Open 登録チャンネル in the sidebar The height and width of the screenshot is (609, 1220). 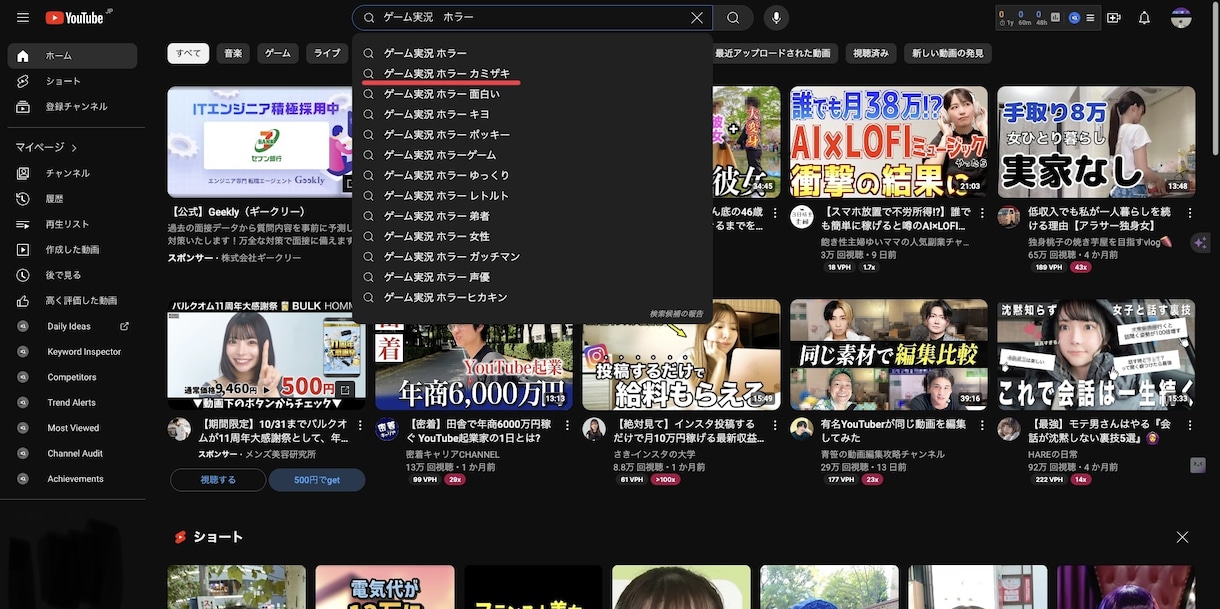(72, 106)
